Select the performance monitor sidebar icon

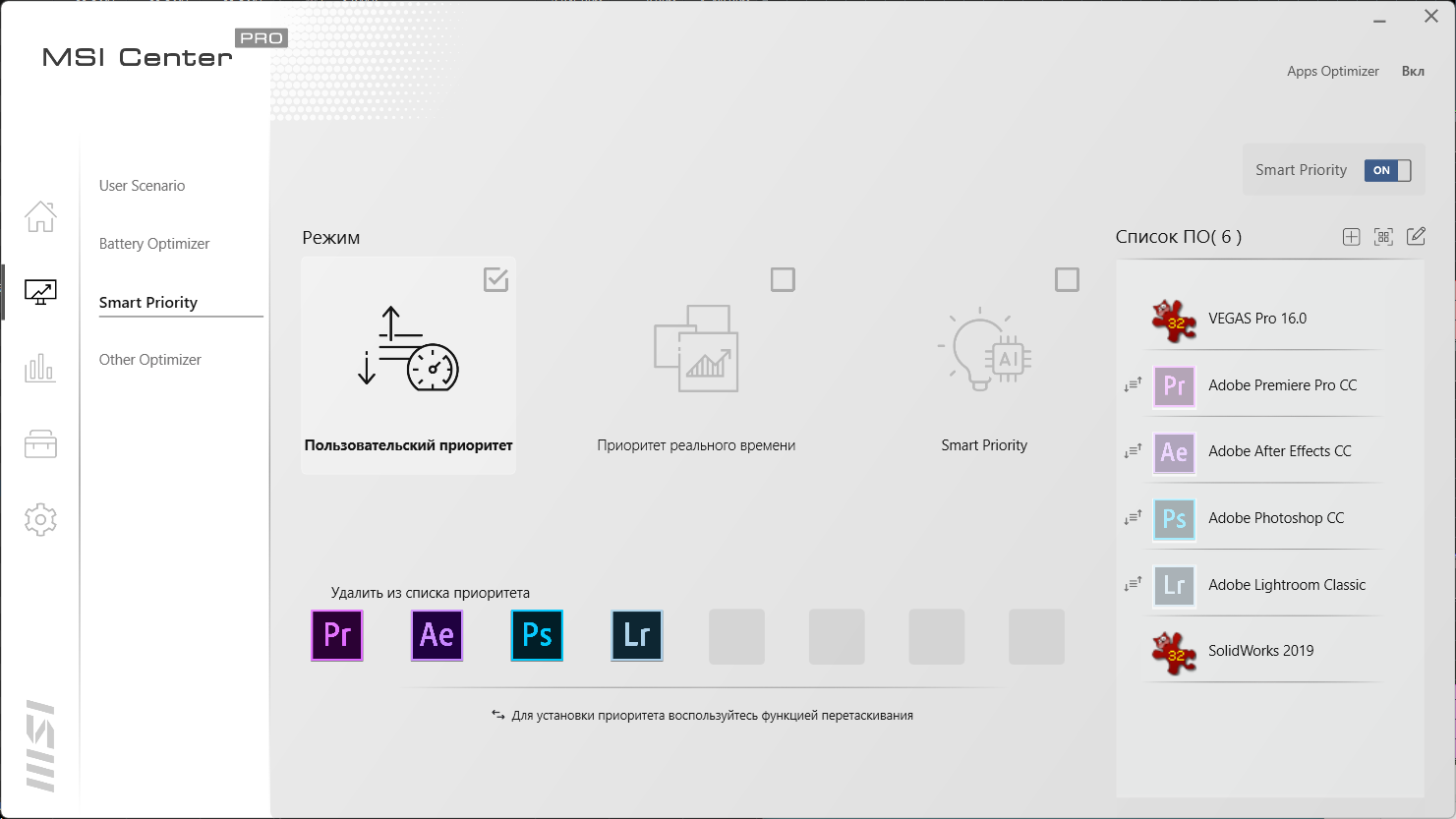[40, 291]
